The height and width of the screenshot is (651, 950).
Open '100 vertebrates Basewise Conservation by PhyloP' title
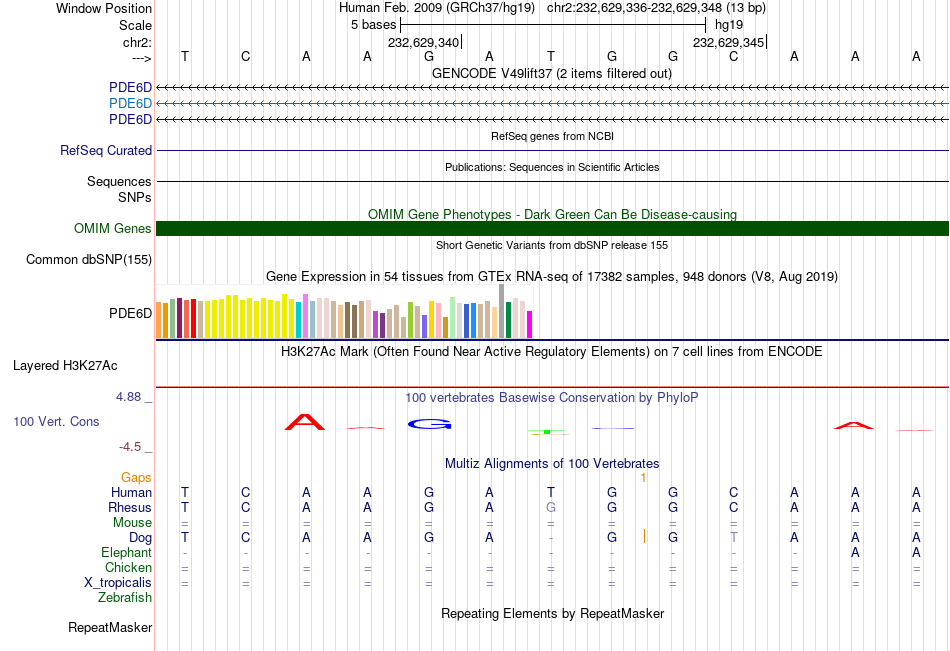click(x=552, y=398)
